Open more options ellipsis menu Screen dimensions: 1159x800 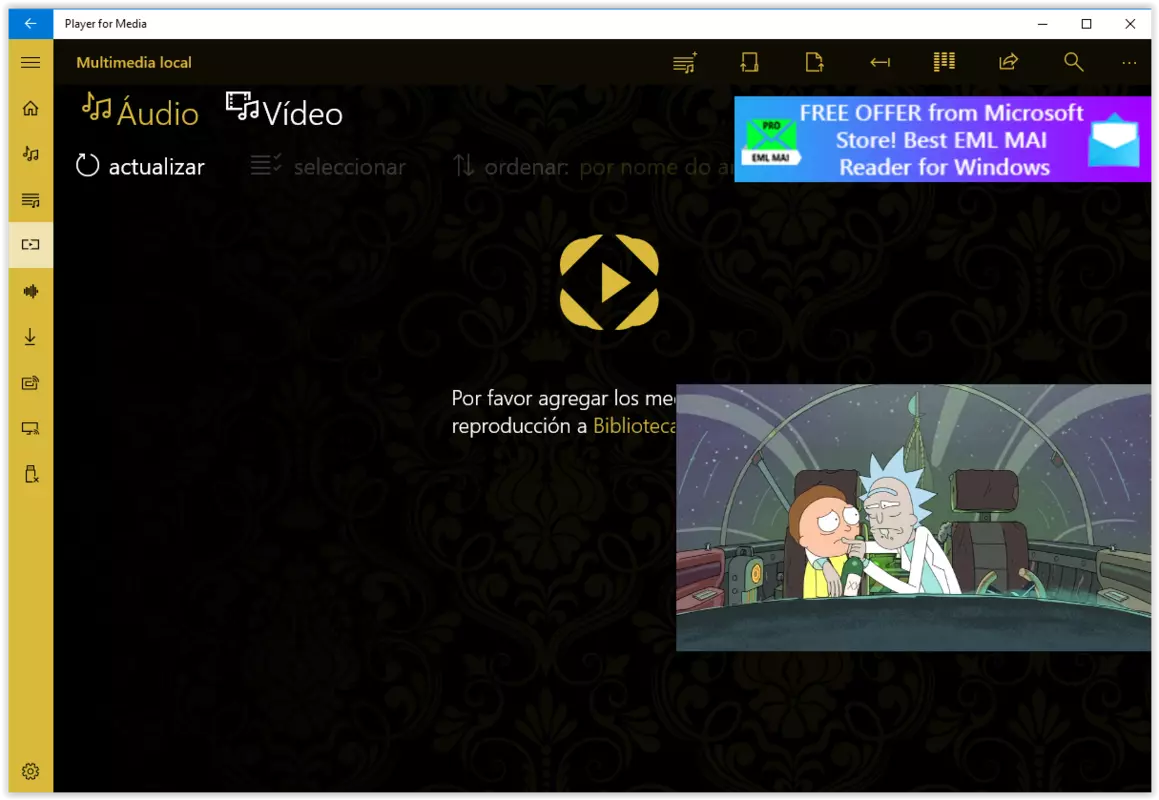click(x=1129, y=63)
